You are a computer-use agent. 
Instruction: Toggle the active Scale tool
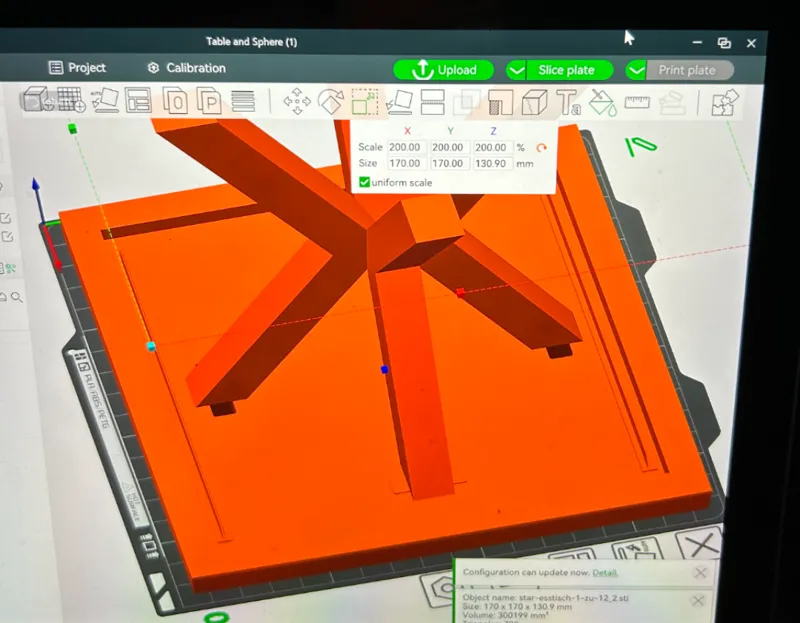pyautogui.click(x=365, y=102)
